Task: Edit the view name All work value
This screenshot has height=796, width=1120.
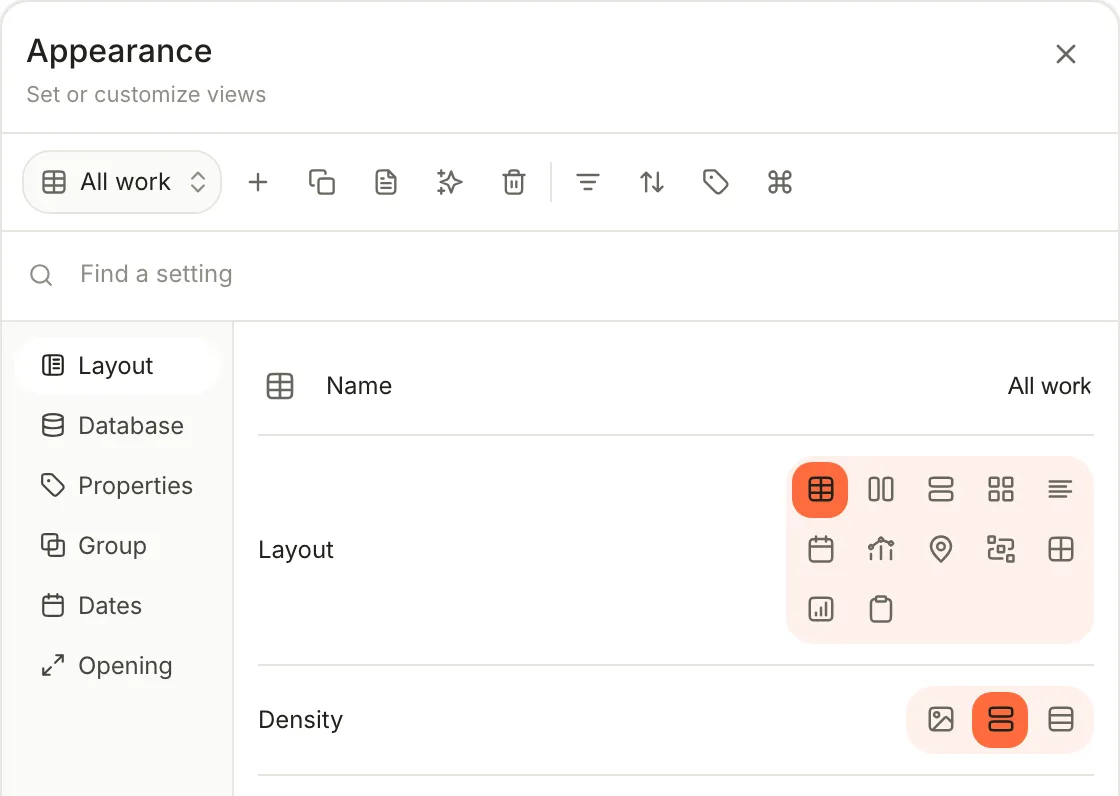Action: coord(1049,386)
